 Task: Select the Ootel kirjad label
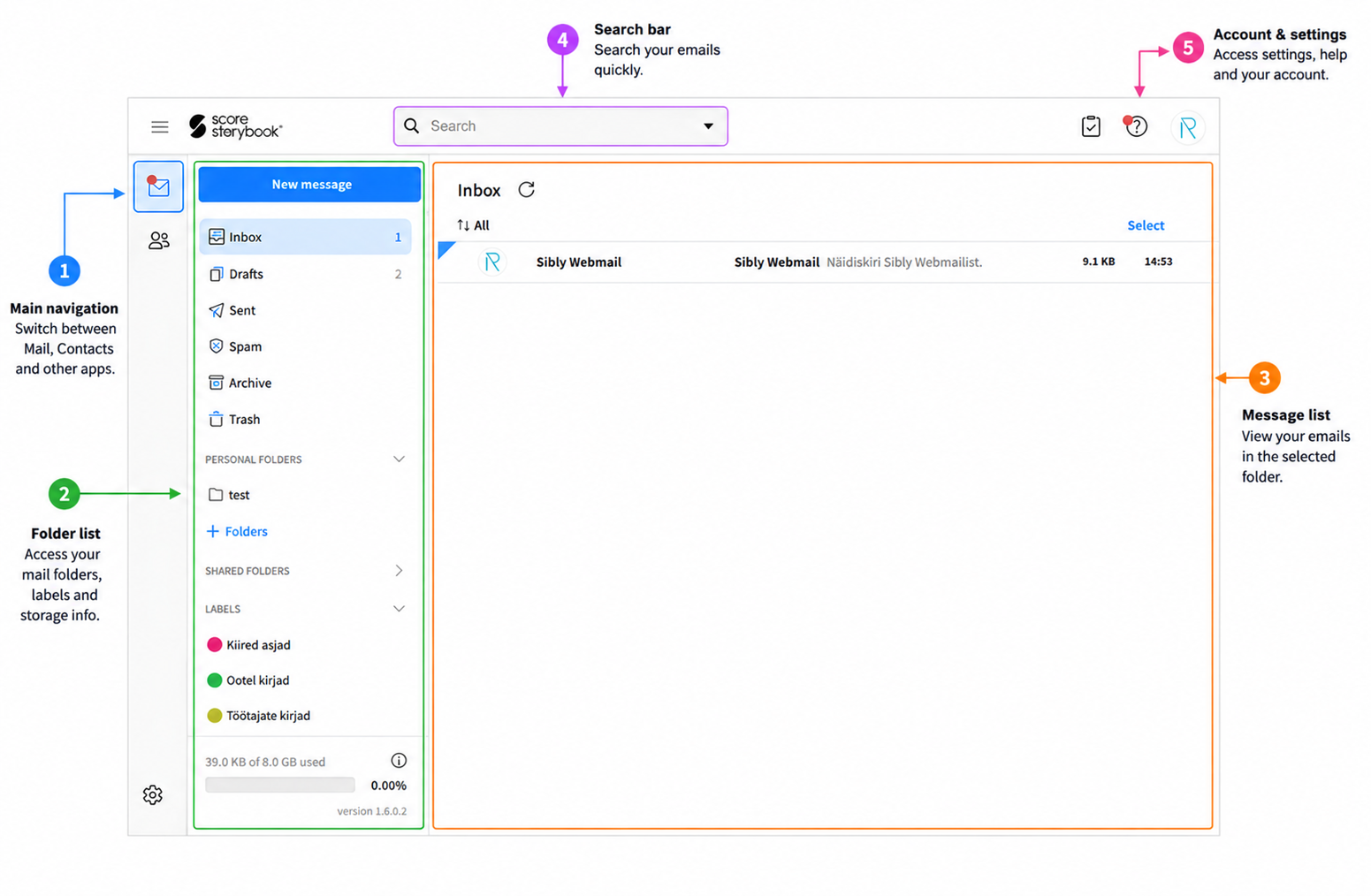click(x=248, y=680)
